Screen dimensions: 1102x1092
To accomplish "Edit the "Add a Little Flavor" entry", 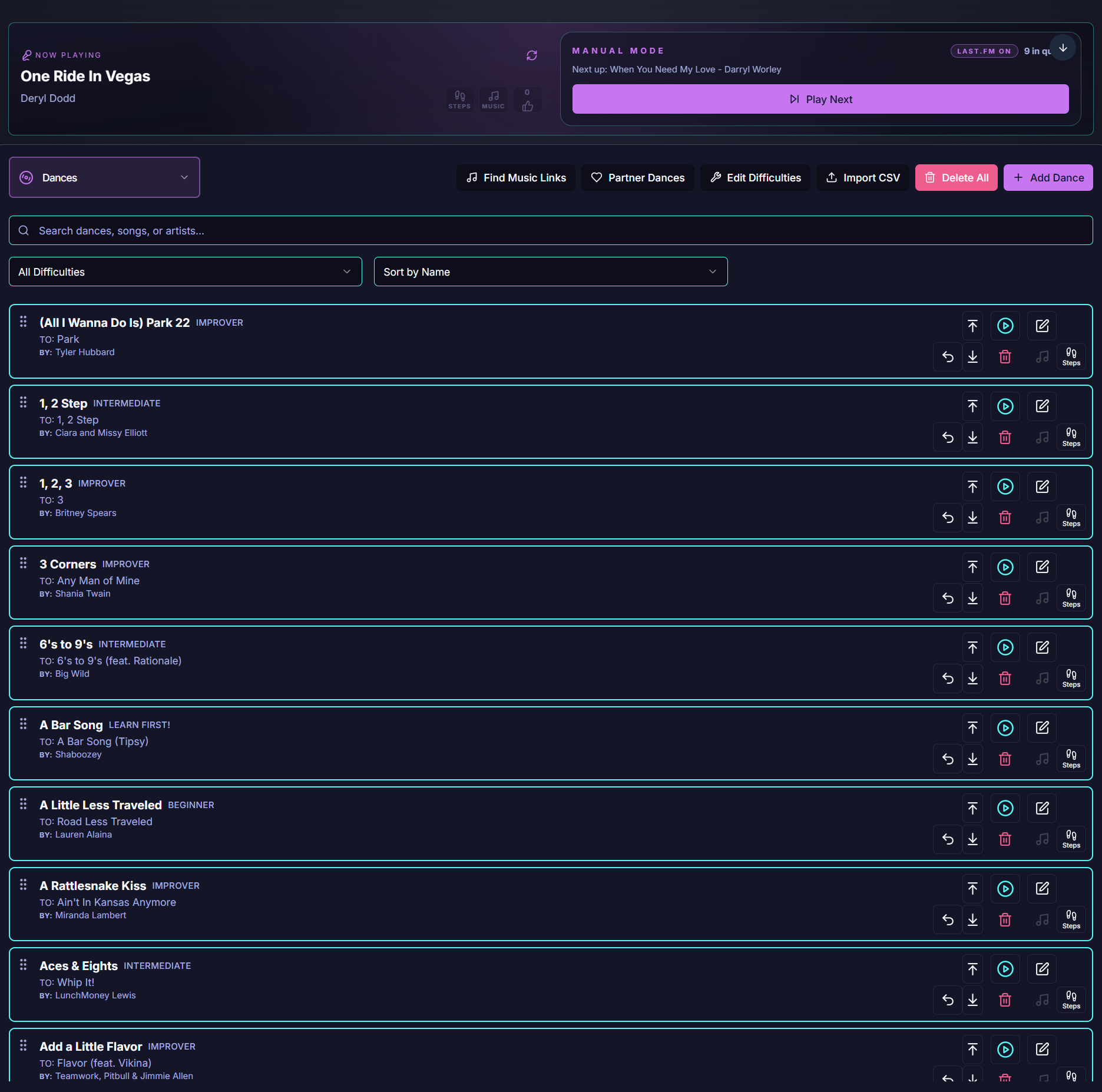I will pyautogui.click(x=1041, y=1050).
